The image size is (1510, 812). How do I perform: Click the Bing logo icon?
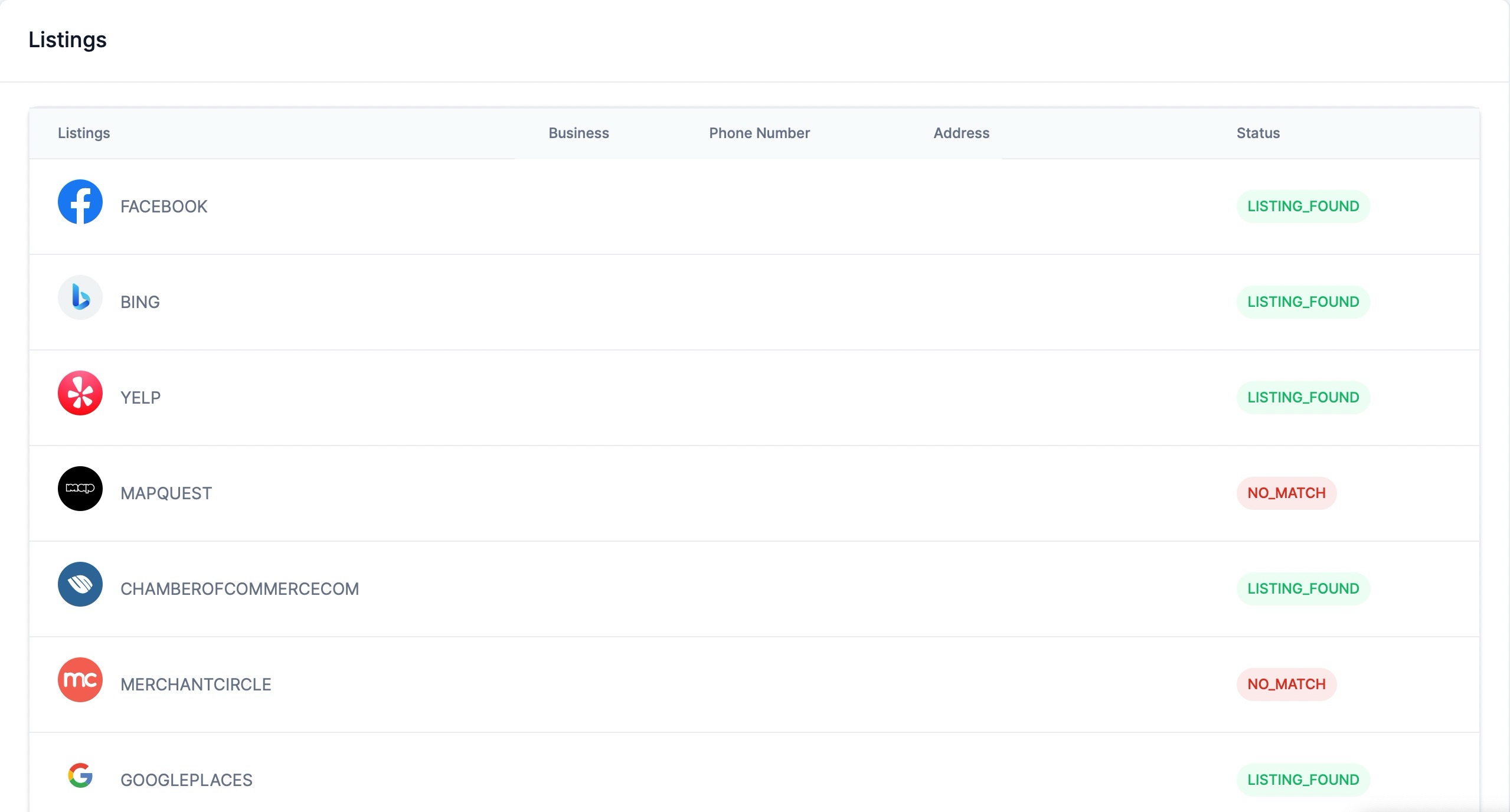[80, 297]
